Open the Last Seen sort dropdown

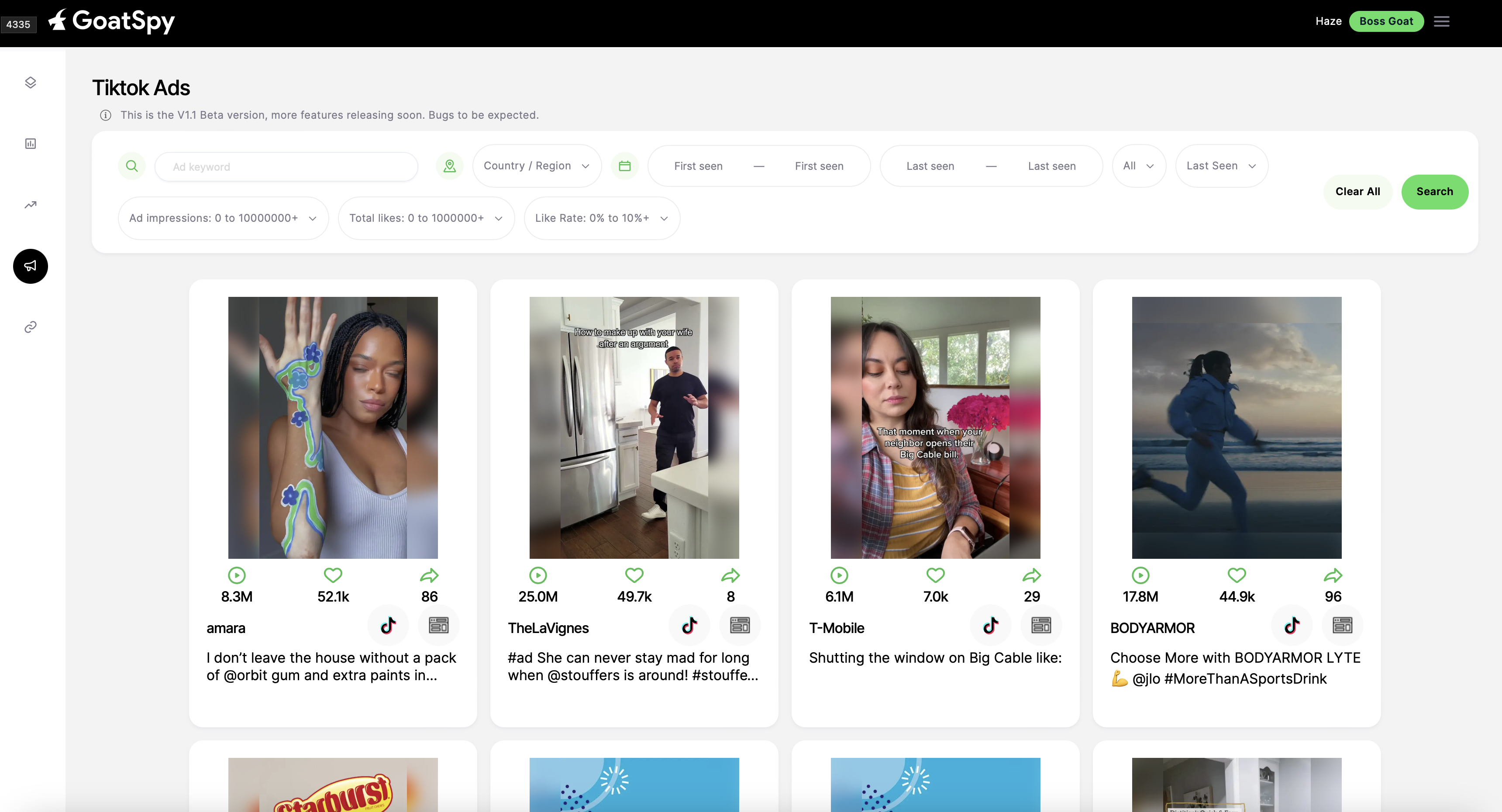(1222, 166)
